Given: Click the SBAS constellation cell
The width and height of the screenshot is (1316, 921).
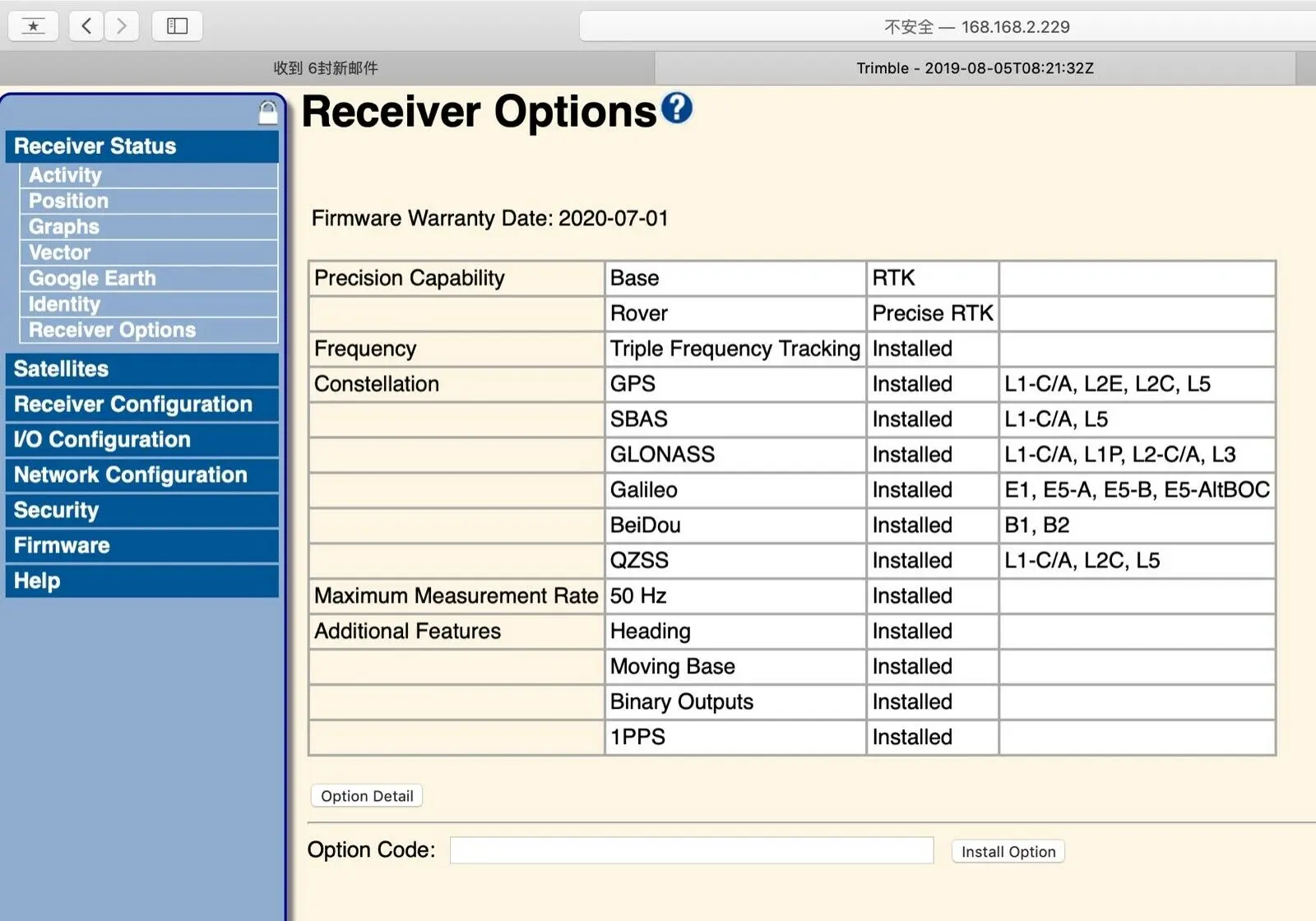Looking at the screenshot, I should pyautogui.click(x=735, y=420).
